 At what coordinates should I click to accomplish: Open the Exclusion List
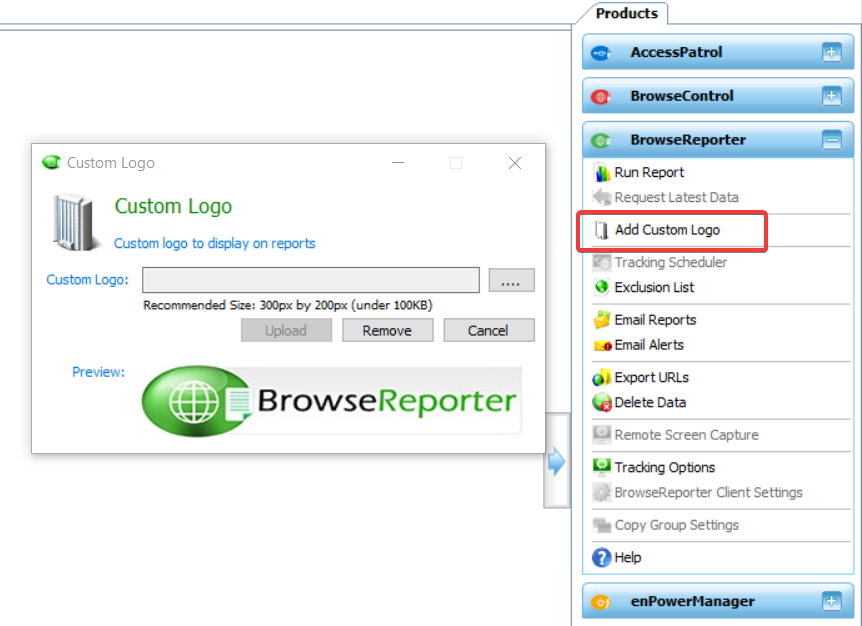[x=654, y=287]
